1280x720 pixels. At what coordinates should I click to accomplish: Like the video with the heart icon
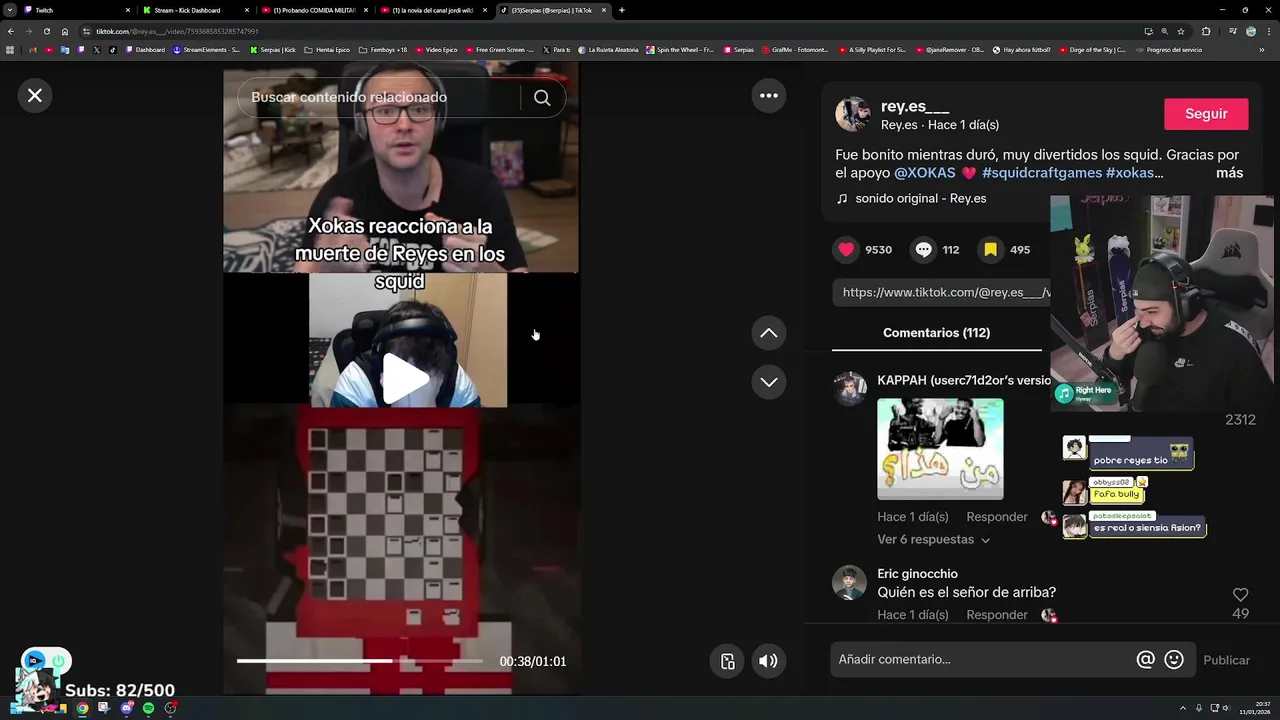(847, 249)
